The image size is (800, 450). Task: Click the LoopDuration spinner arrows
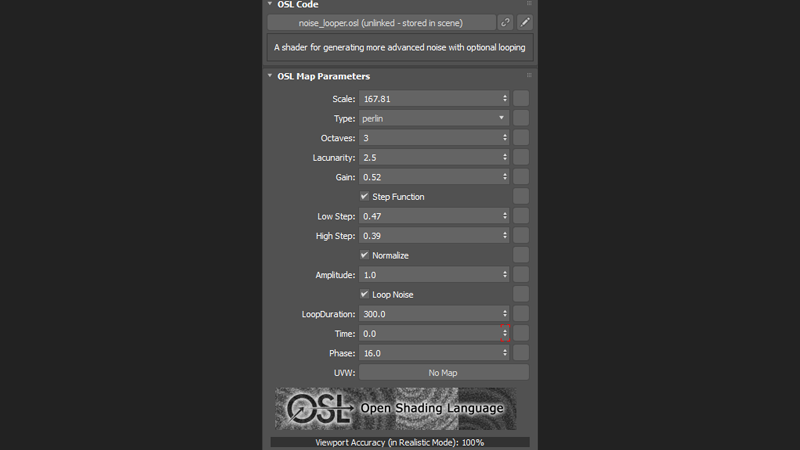(505, 314)
